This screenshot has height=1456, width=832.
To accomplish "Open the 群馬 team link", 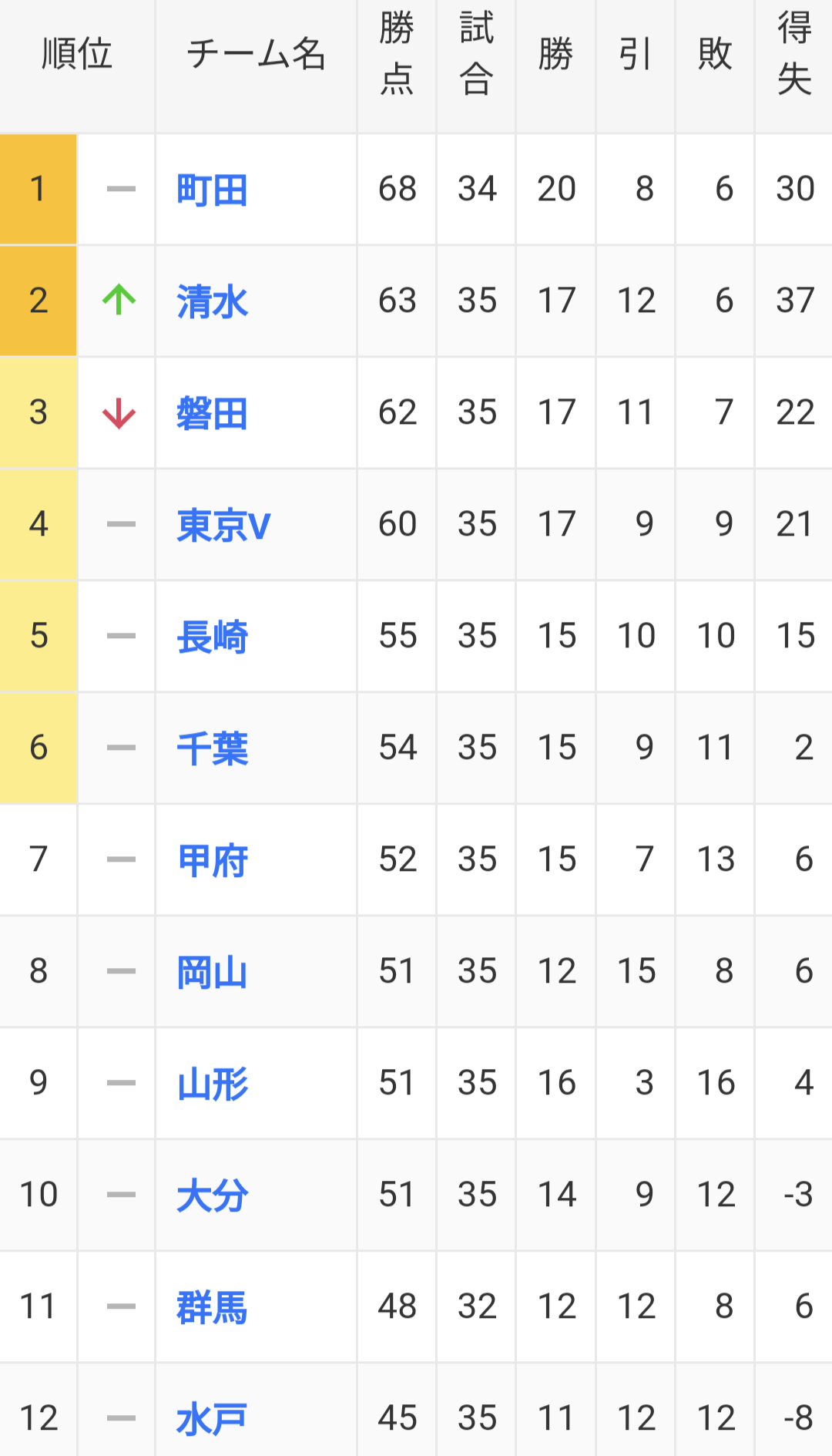I will [x=212, y=1307].
